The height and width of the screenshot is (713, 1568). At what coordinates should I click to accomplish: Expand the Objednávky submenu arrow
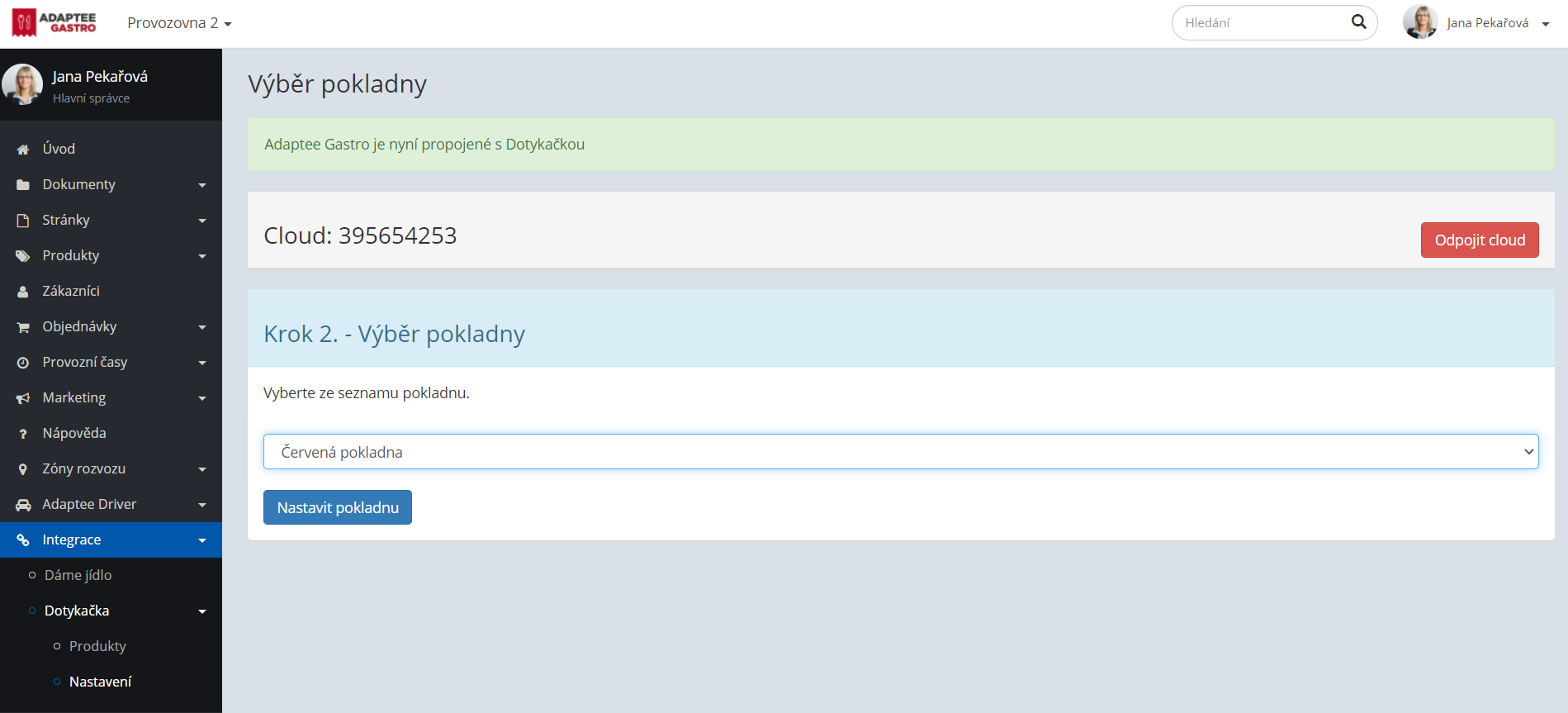202,327
